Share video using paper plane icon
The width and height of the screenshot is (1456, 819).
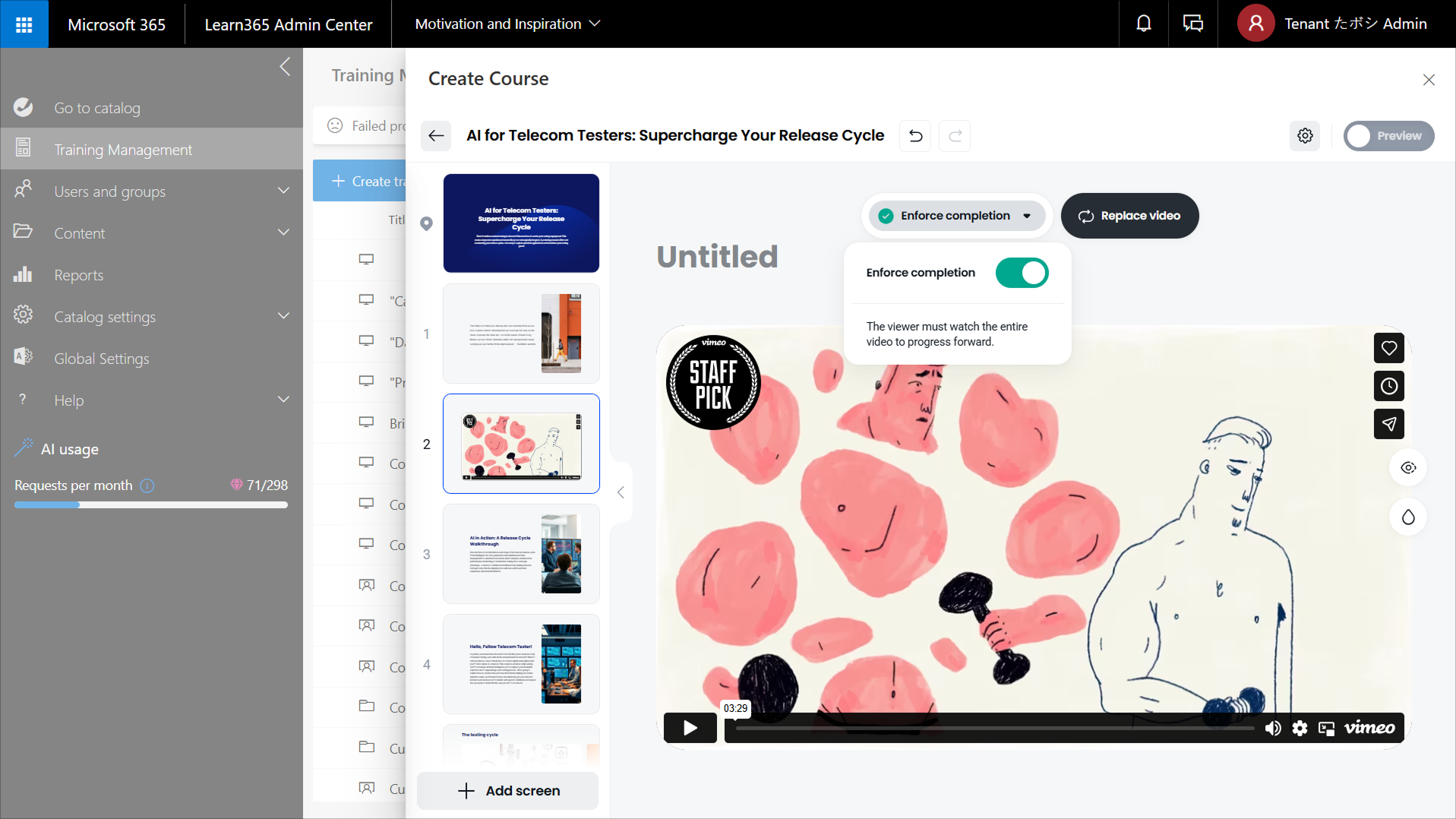1388,424
